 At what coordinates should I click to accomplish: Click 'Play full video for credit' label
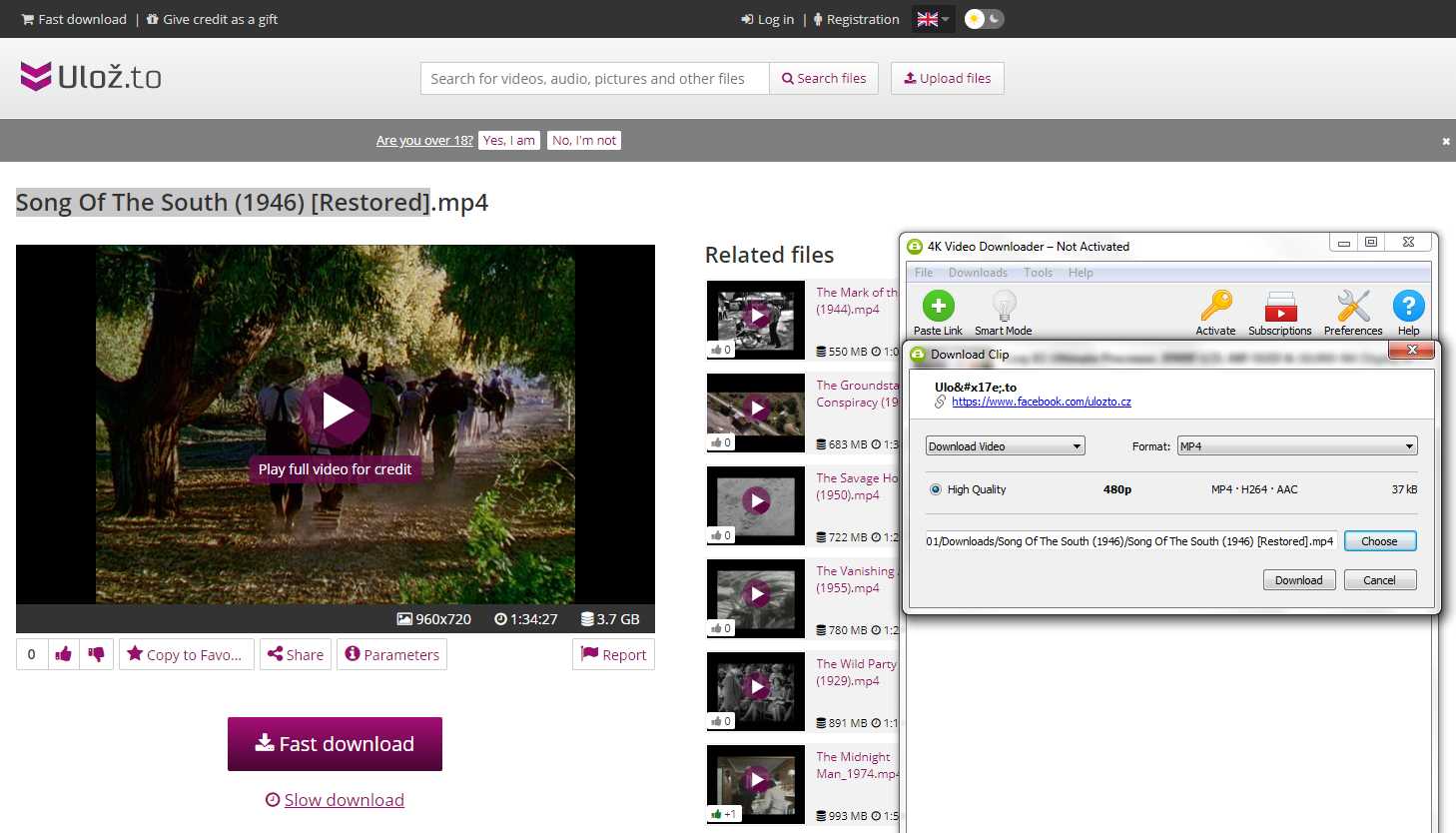(335, 469)
